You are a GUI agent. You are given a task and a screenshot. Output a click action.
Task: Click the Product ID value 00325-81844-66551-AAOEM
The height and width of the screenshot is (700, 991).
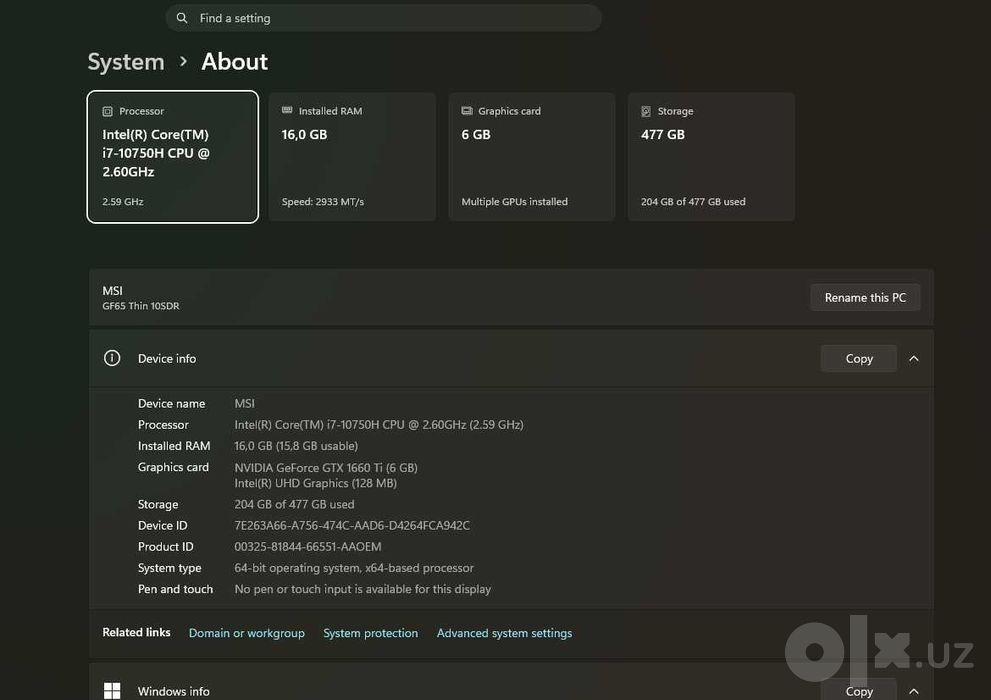tap(308, 546)
